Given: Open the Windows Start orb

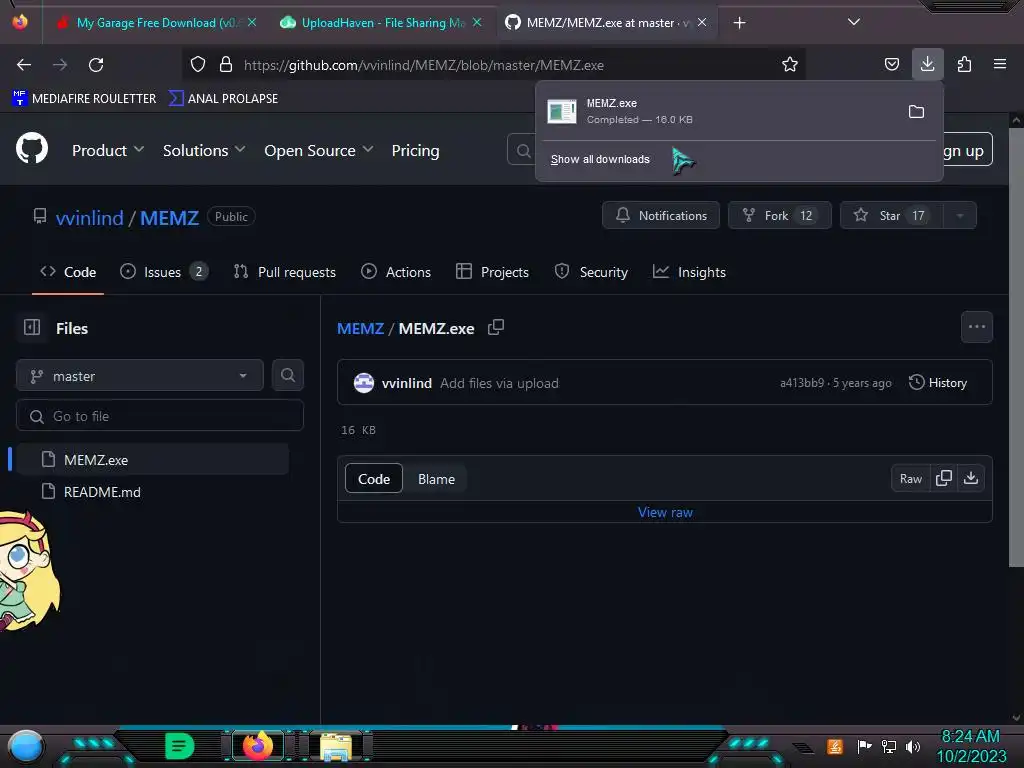Looking at the screenshot, I should point(26,746).
